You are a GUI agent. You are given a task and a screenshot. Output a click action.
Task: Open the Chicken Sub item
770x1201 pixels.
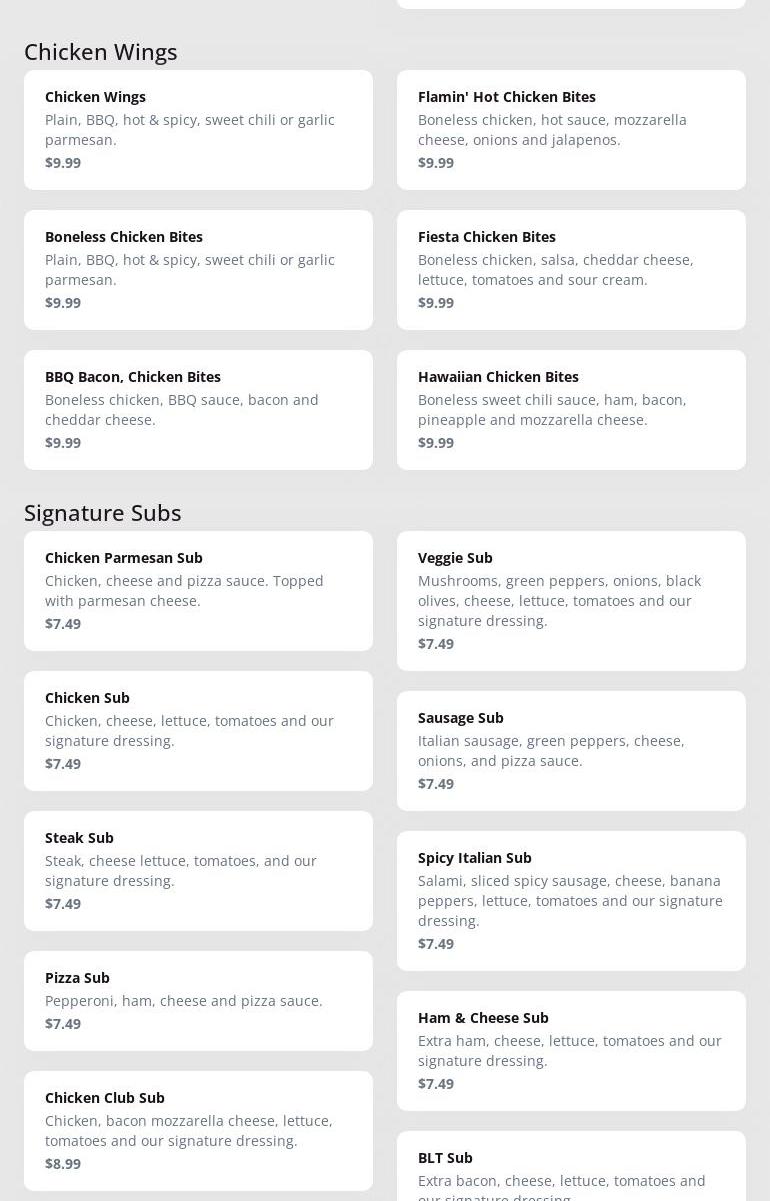click(x=198, y=731)
